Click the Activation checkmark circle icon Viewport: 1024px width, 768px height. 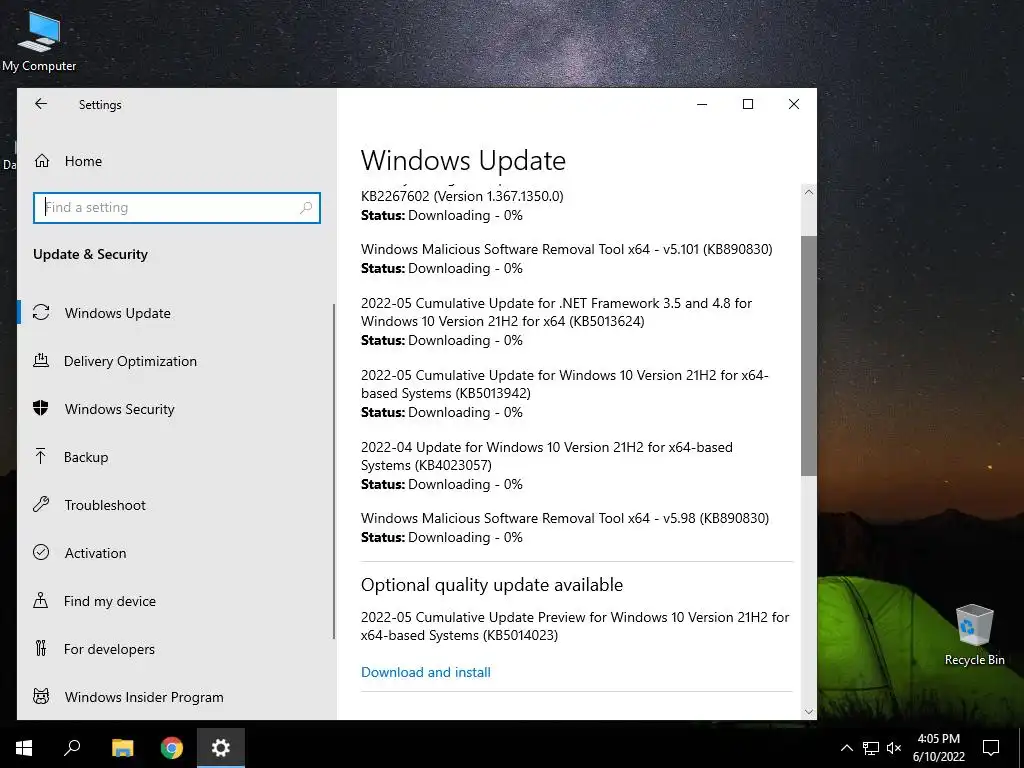pyautogui.click(x=41, y=552)
